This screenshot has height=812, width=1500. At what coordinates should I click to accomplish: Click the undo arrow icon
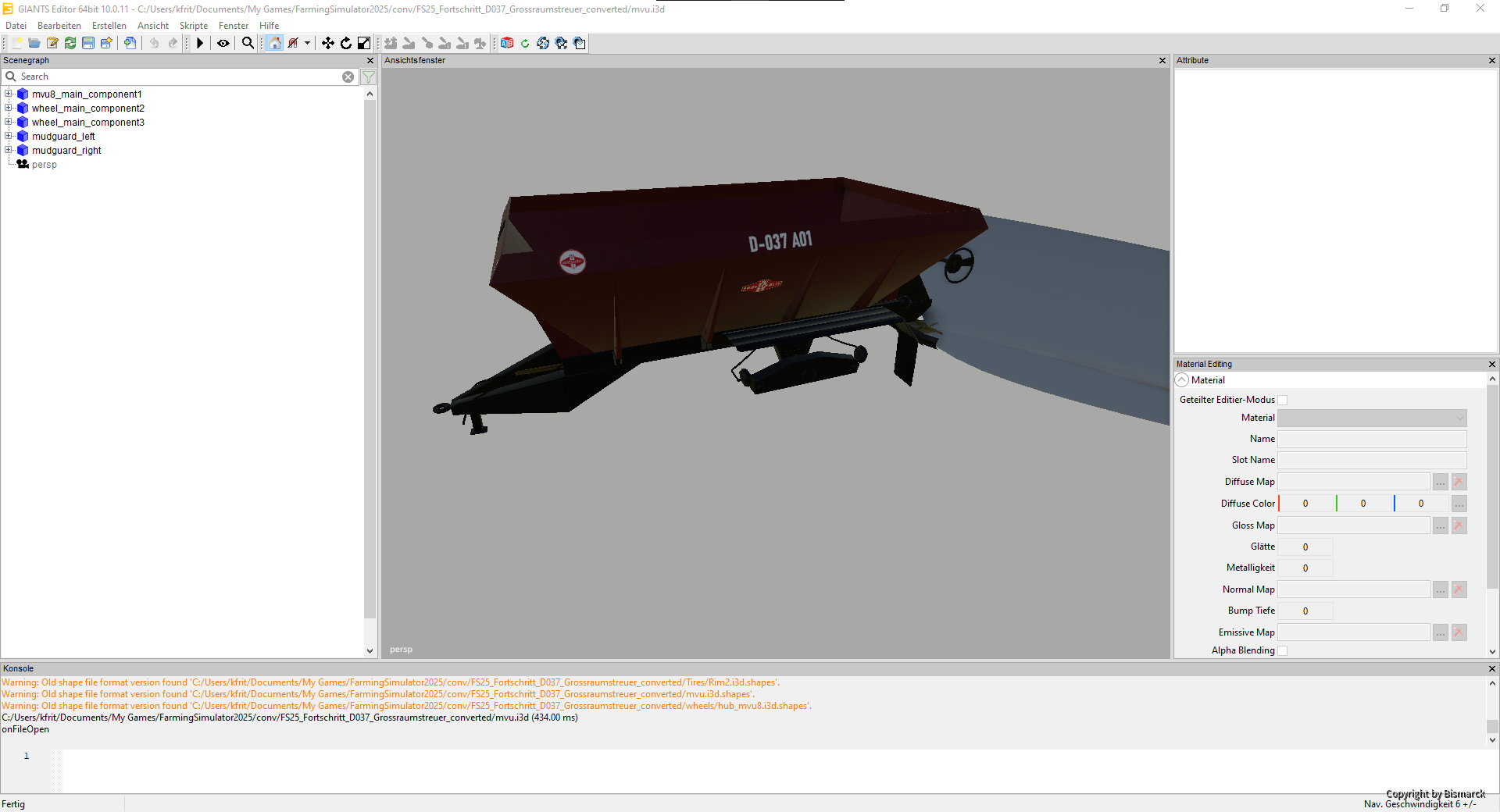point(154,43)
